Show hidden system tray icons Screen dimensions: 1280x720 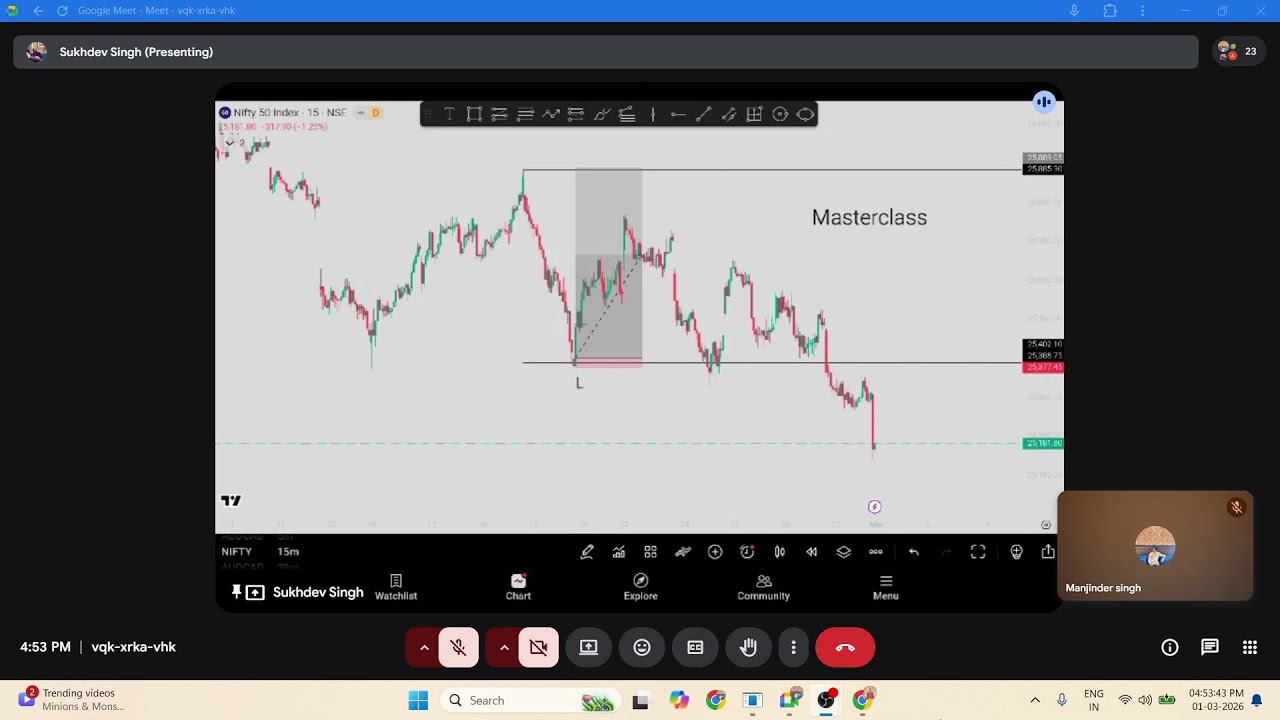click(x=1035, y=700)
